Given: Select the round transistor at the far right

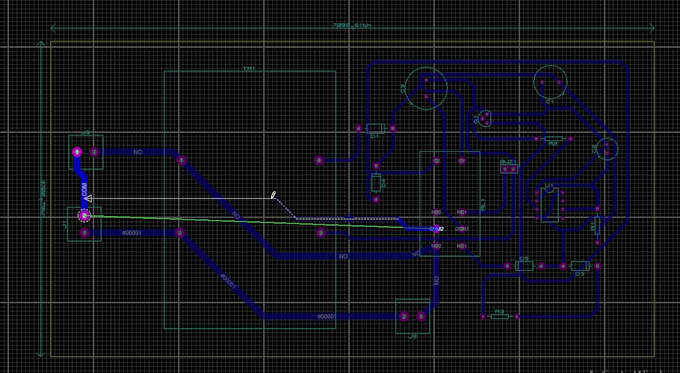Looking at the screenshot, I should (606, 149).
